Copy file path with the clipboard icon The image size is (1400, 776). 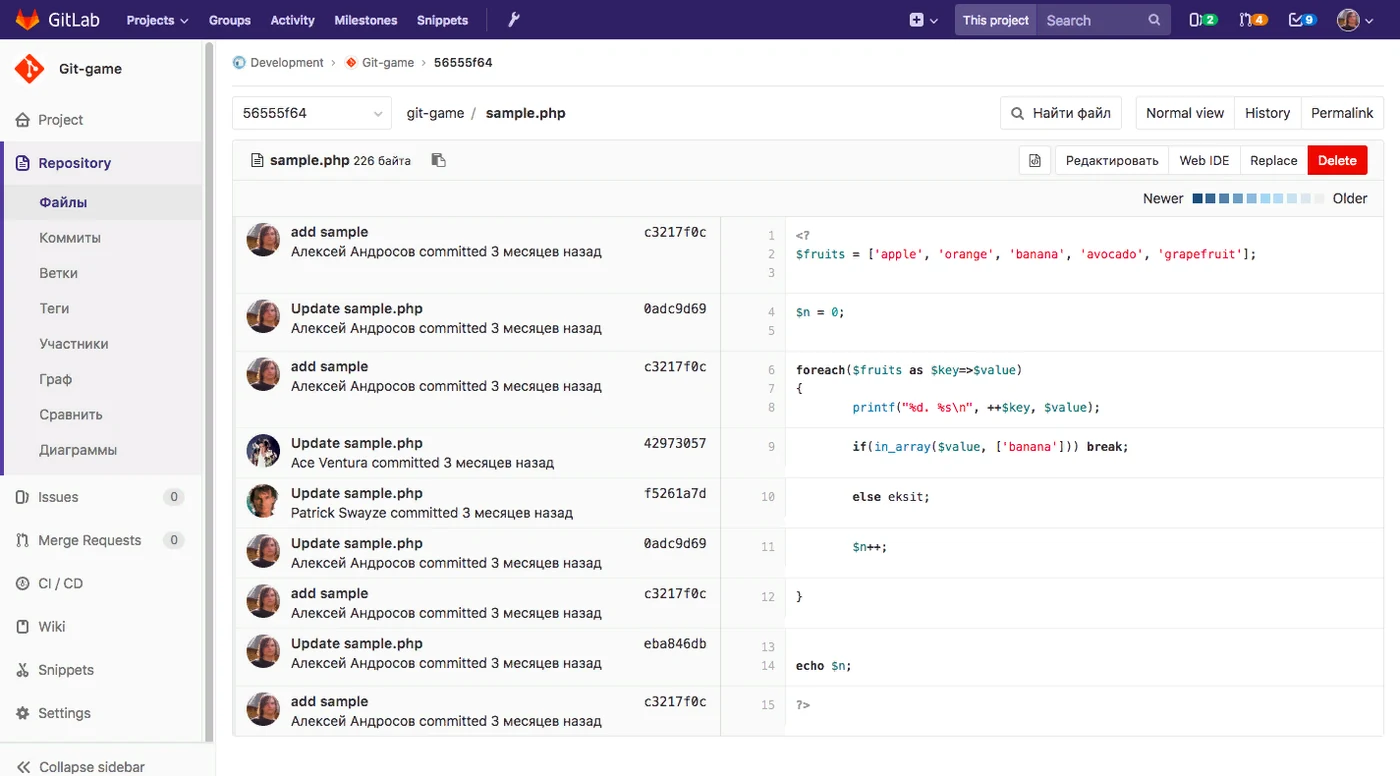(438, 160)
